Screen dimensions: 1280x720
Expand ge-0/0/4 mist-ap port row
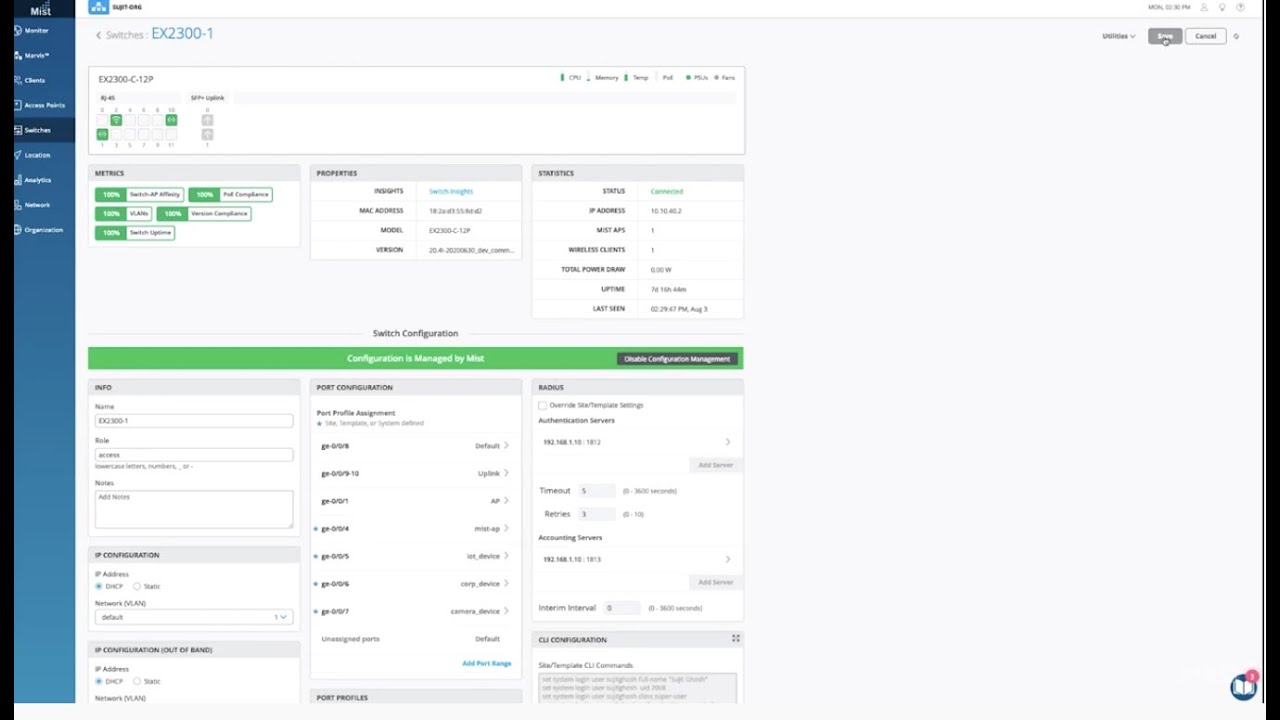pos(415,528)
